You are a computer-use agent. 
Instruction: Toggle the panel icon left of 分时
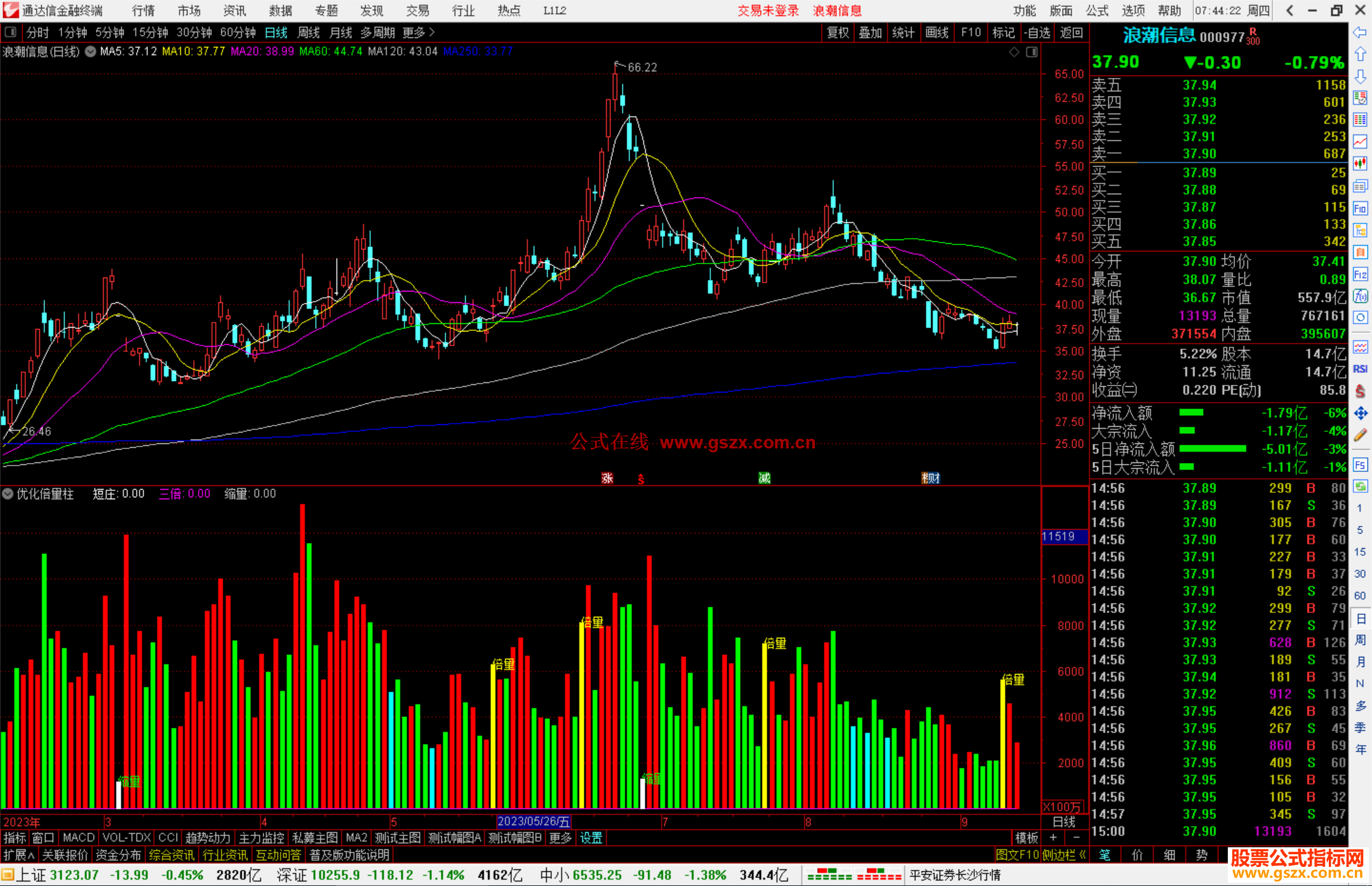pyautogui.click(x=10, y=32)
